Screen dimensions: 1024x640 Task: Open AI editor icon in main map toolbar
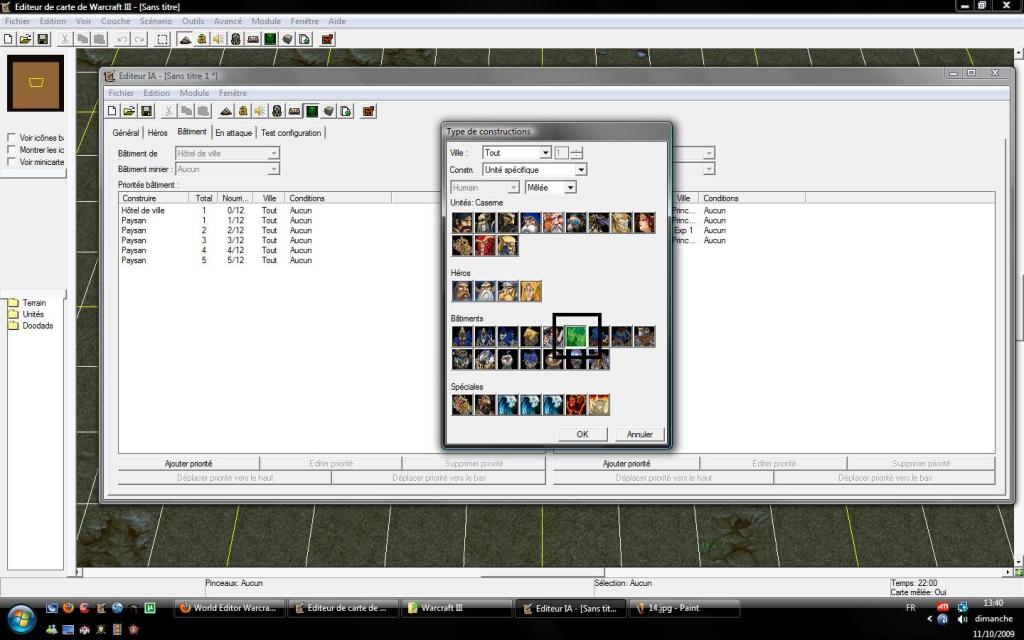270,39
